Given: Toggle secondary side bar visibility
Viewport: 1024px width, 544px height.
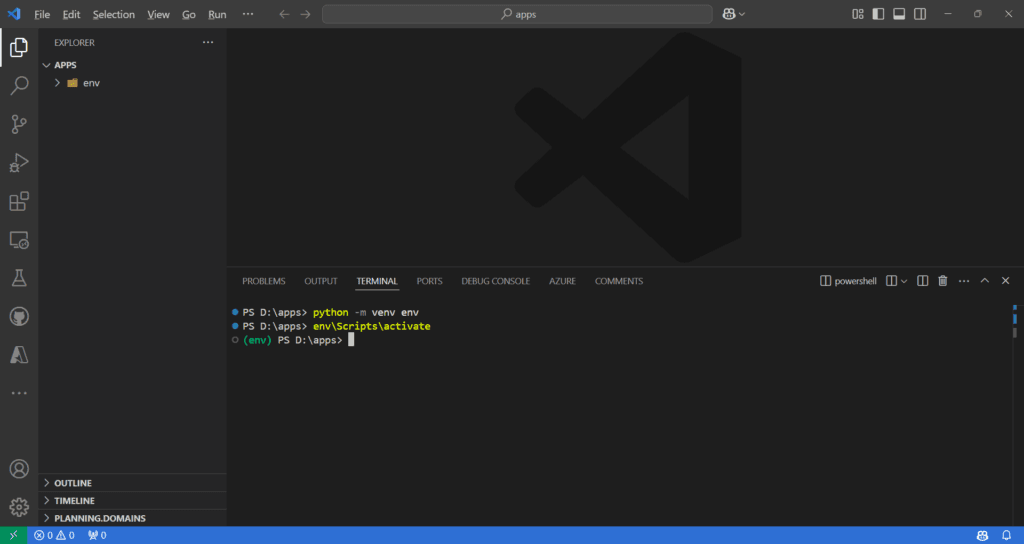Looking at the screenshot, I should [920, 14].
